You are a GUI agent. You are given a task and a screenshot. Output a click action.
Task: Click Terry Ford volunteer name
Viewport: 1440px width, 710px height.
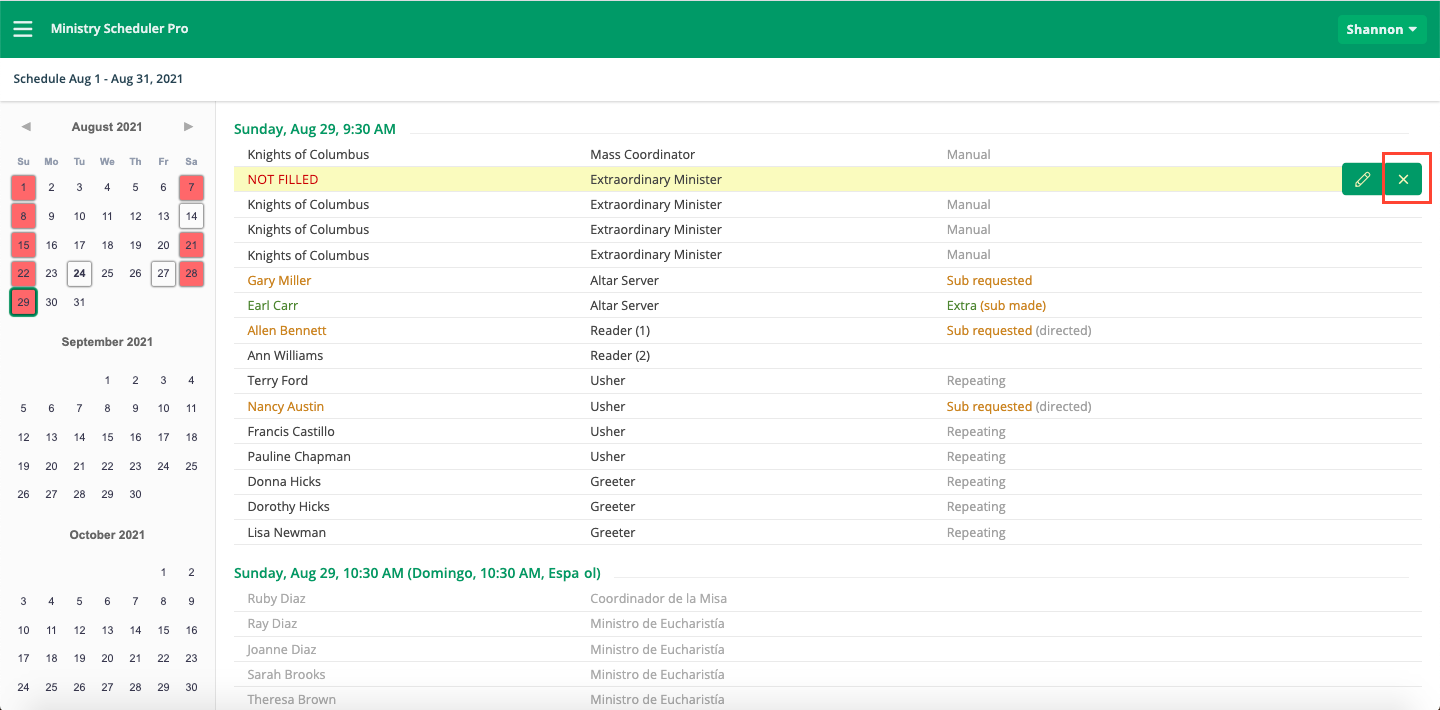[x=278, y=380]
